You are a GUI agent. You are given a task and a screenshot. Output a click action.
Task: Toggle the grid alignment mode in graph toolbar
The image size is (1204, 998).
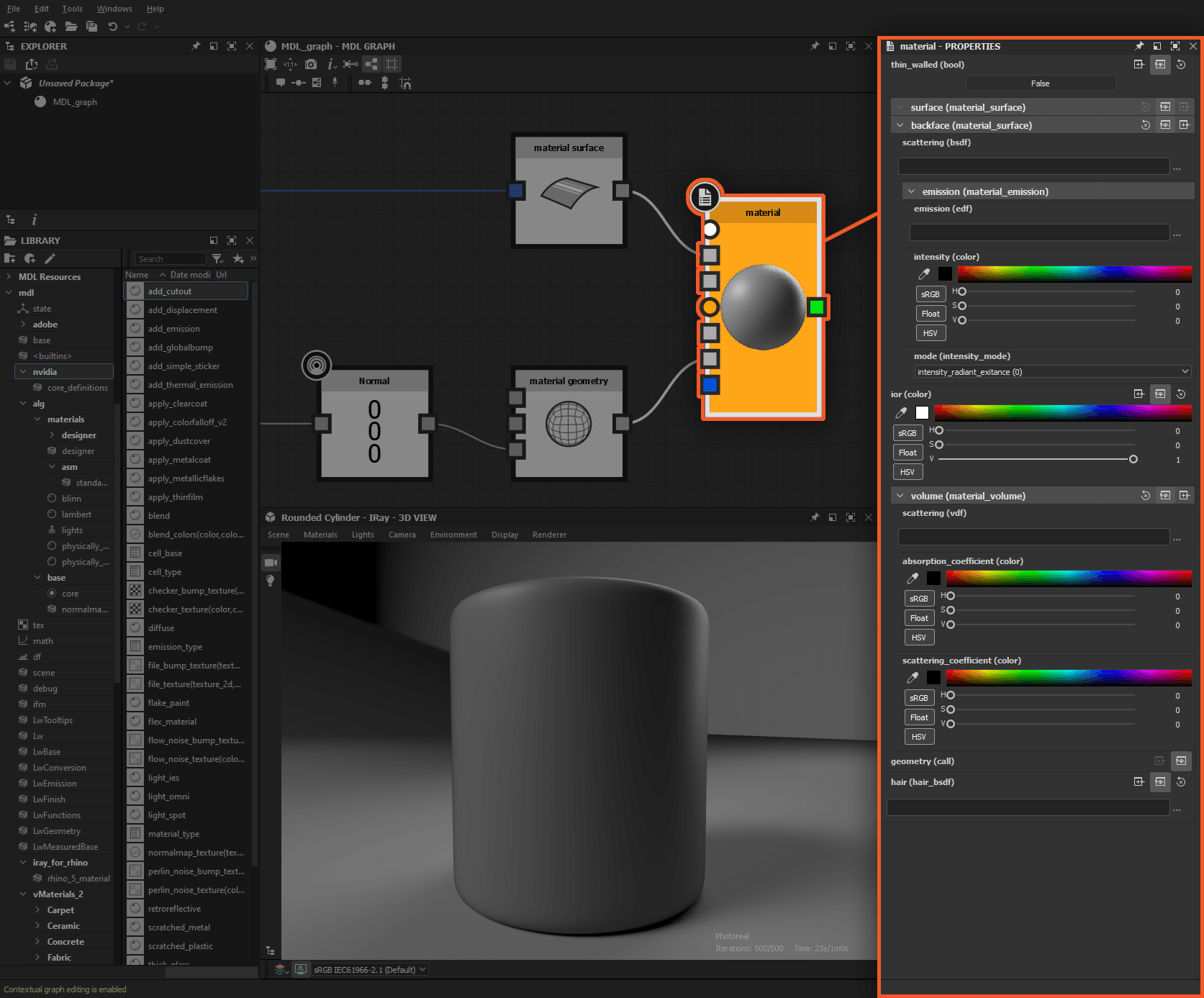pyautogui.click(x=392, y=64)
